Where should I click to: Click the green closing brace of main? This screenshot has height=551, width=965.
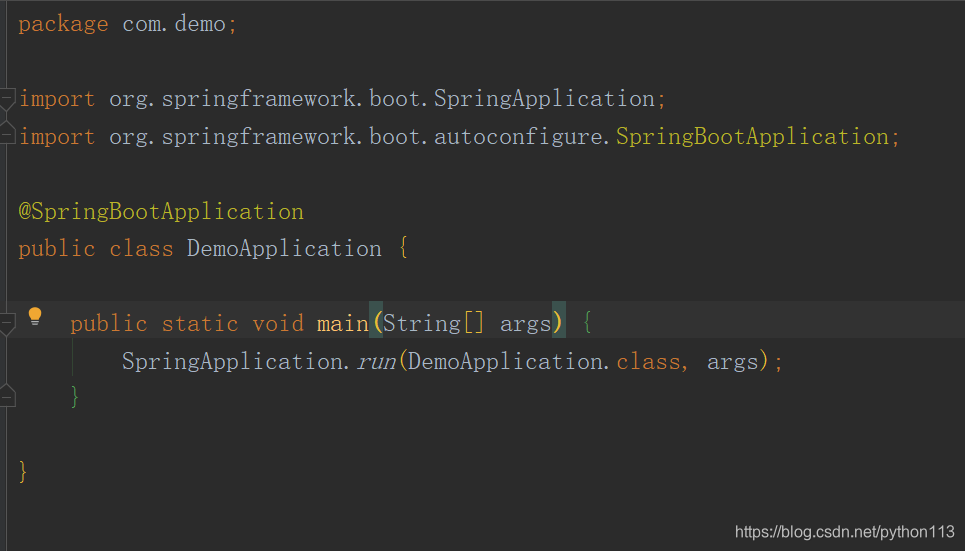74,397
